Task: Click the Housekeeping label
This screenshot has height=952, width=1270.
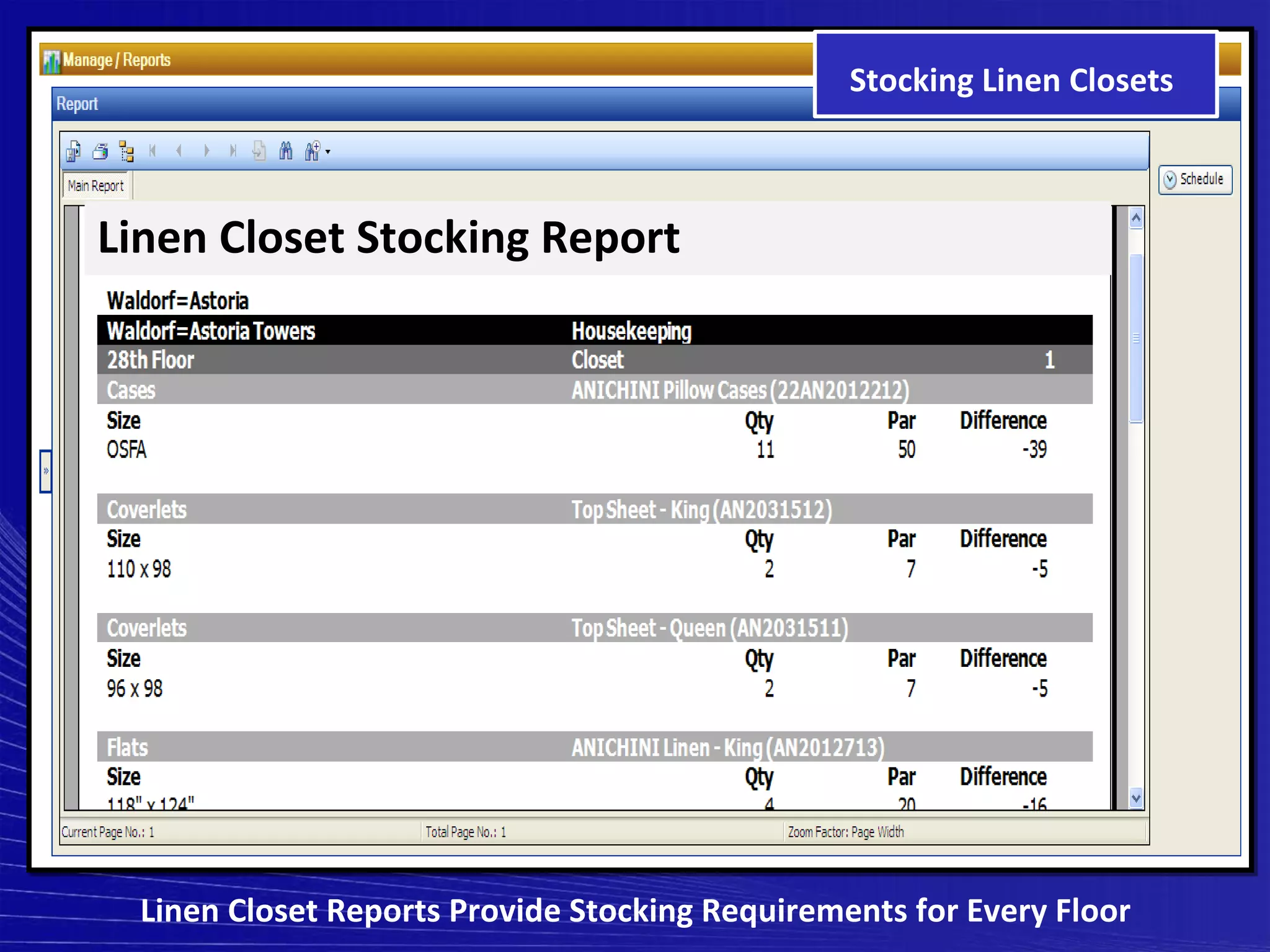Action: (x=631, y=331)
